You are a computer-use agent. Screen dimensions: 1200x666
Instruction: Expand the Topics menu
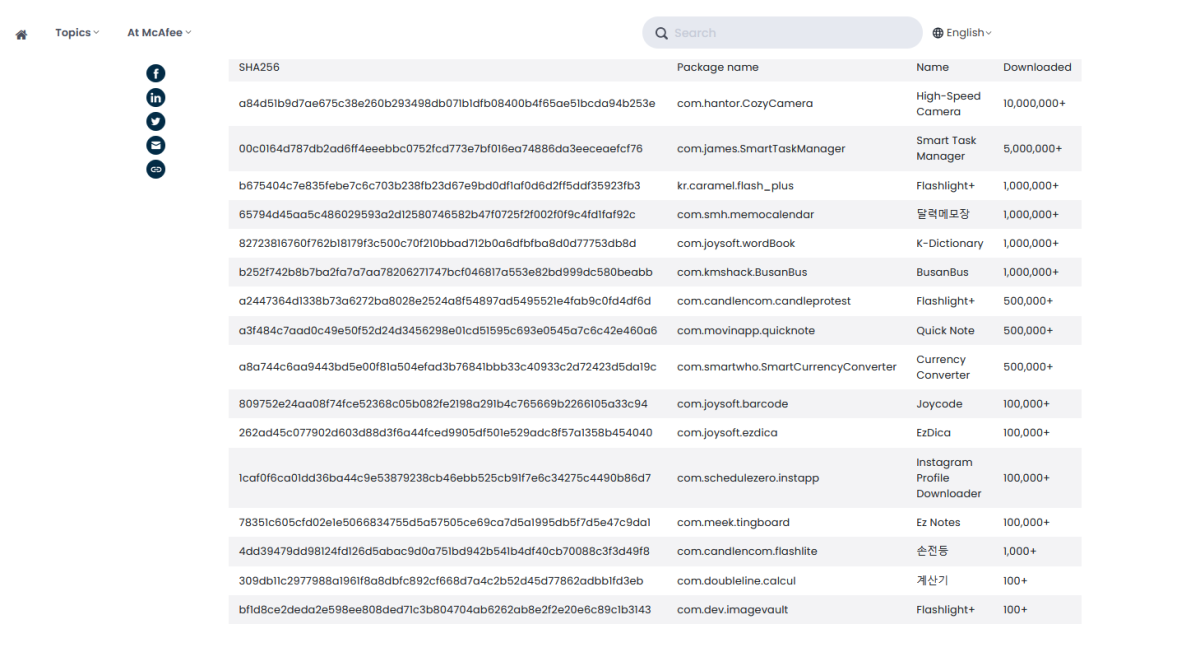(77, 33)
